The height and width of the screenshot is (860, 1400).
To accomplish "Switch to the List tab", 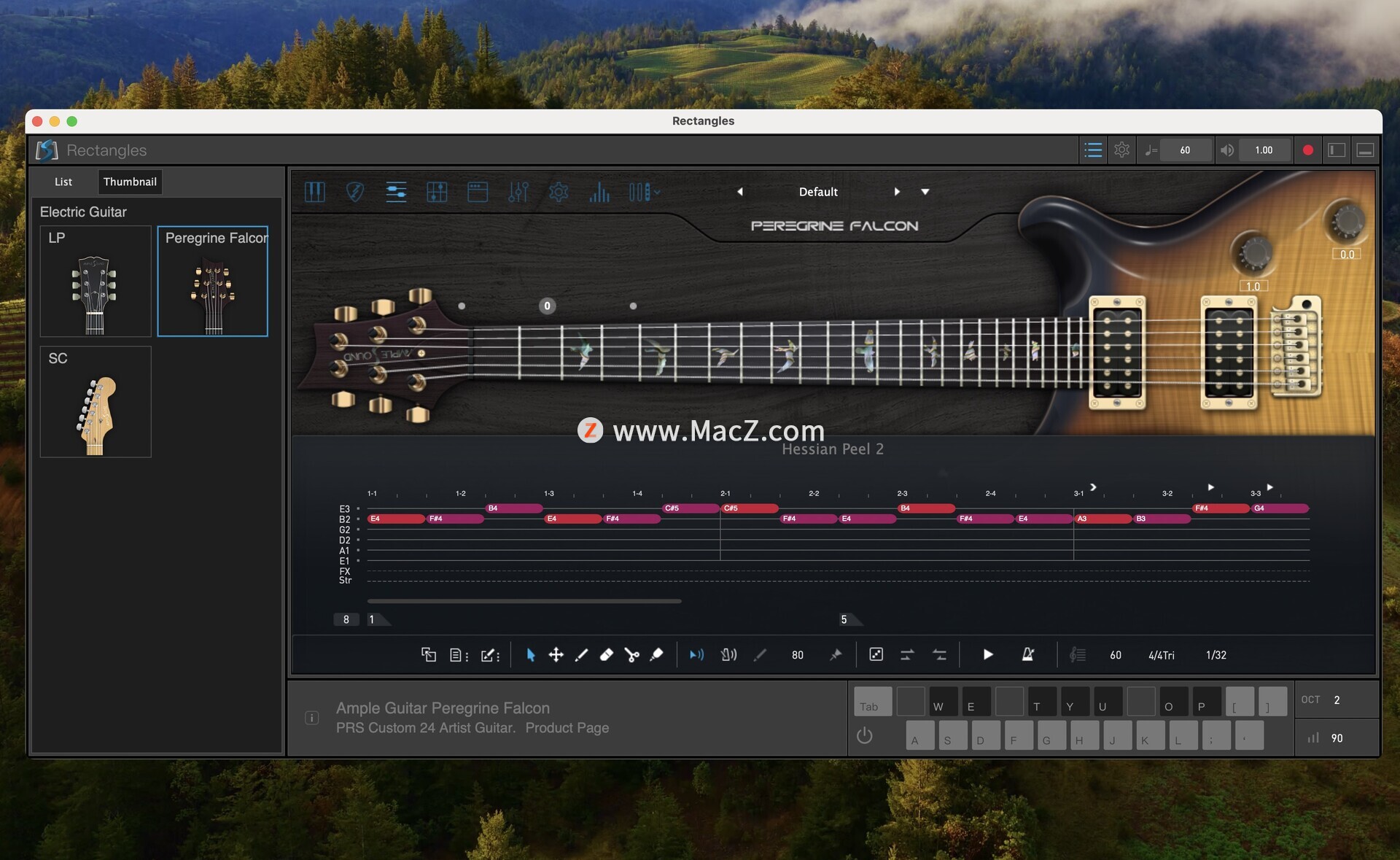I will coord(63,182).
